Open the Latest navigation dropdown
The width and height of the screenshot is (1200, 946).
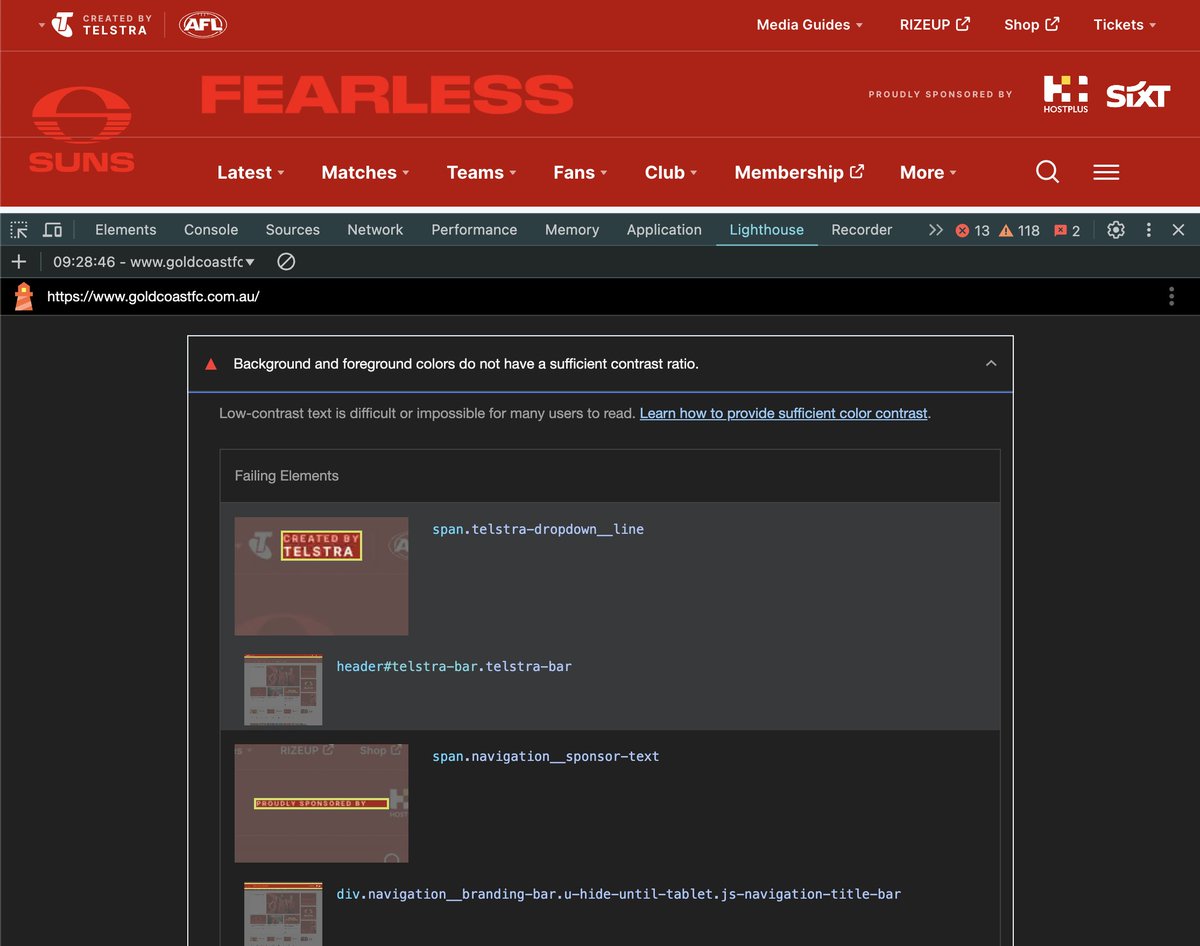point(251,172)
